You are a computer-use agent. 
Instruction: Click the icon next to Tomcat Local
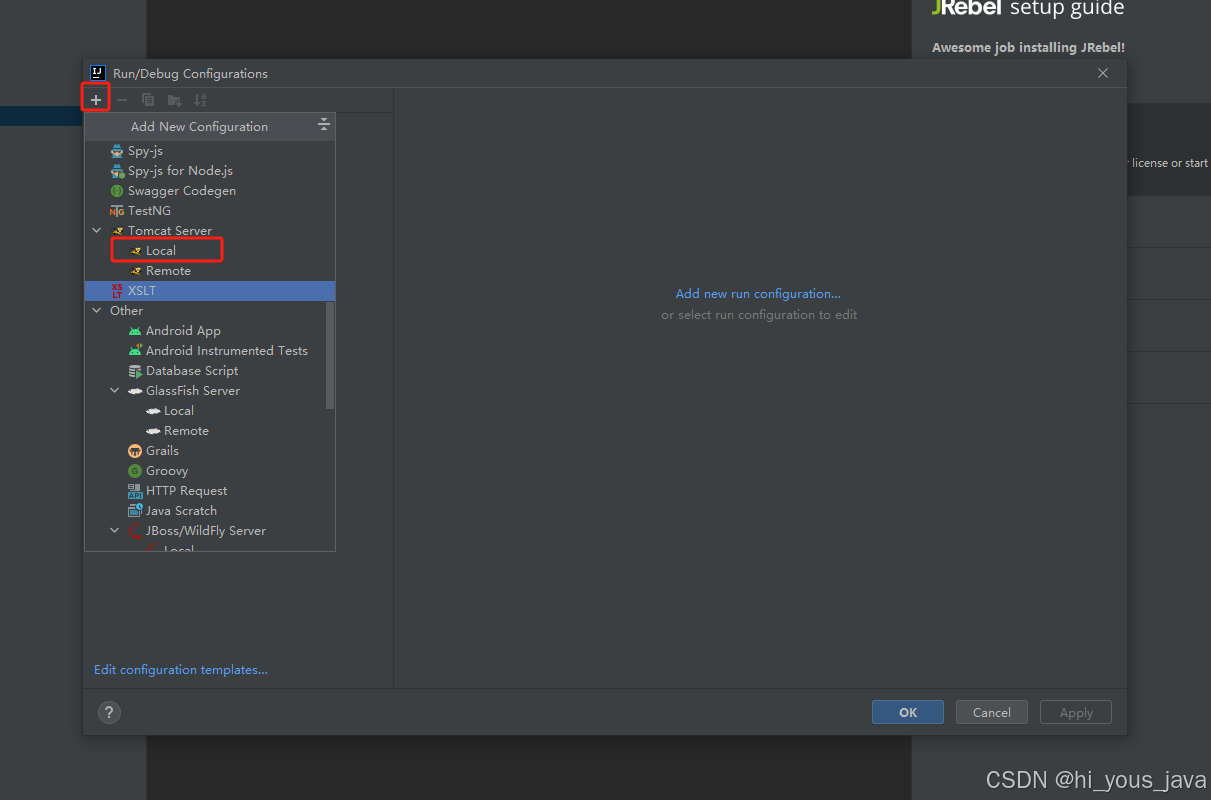[136, 251]
